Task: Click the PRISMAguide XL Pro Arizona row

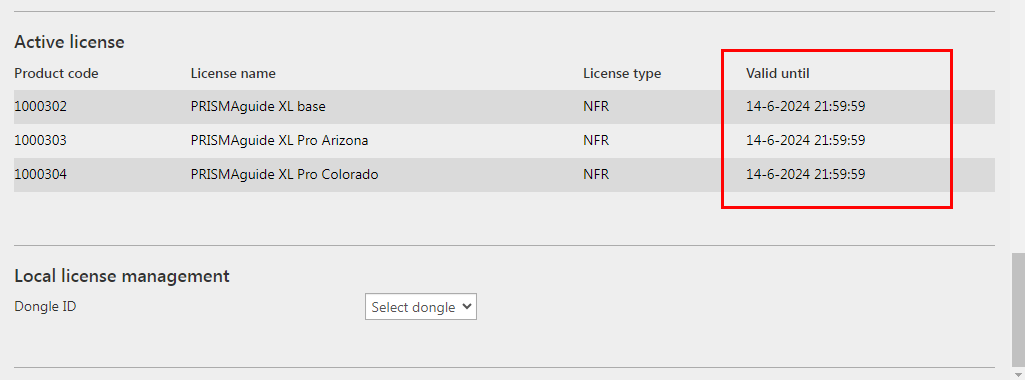Action: pyautogui.click(x=504, y=141)
